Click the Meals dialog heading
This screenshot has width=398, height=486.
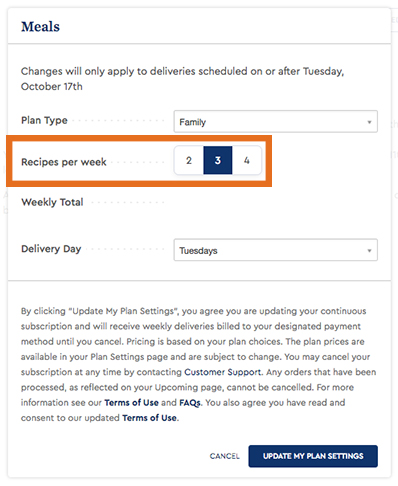click(40, 27)
